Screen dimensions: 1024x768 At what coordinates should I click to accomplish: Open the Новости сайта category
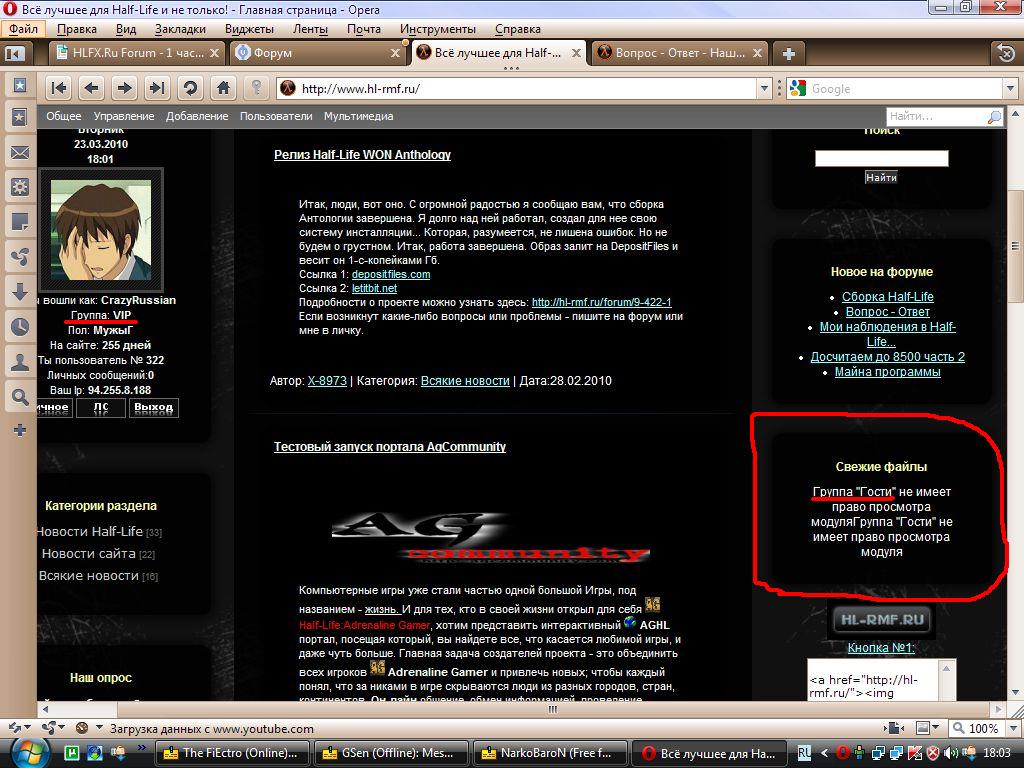(89, 554)
